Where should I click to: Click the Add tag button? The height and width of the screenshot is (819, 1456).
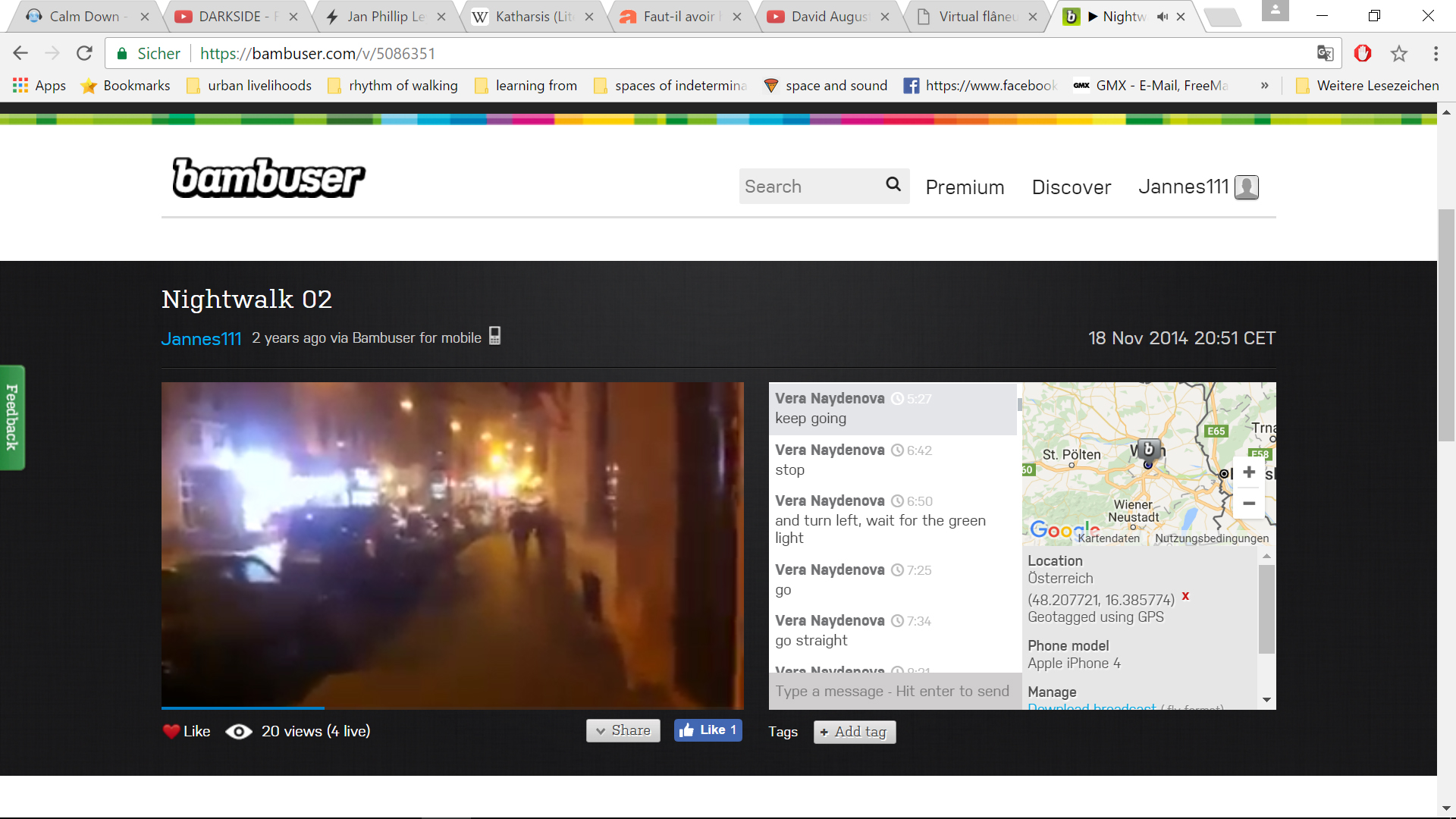point(855,732)
